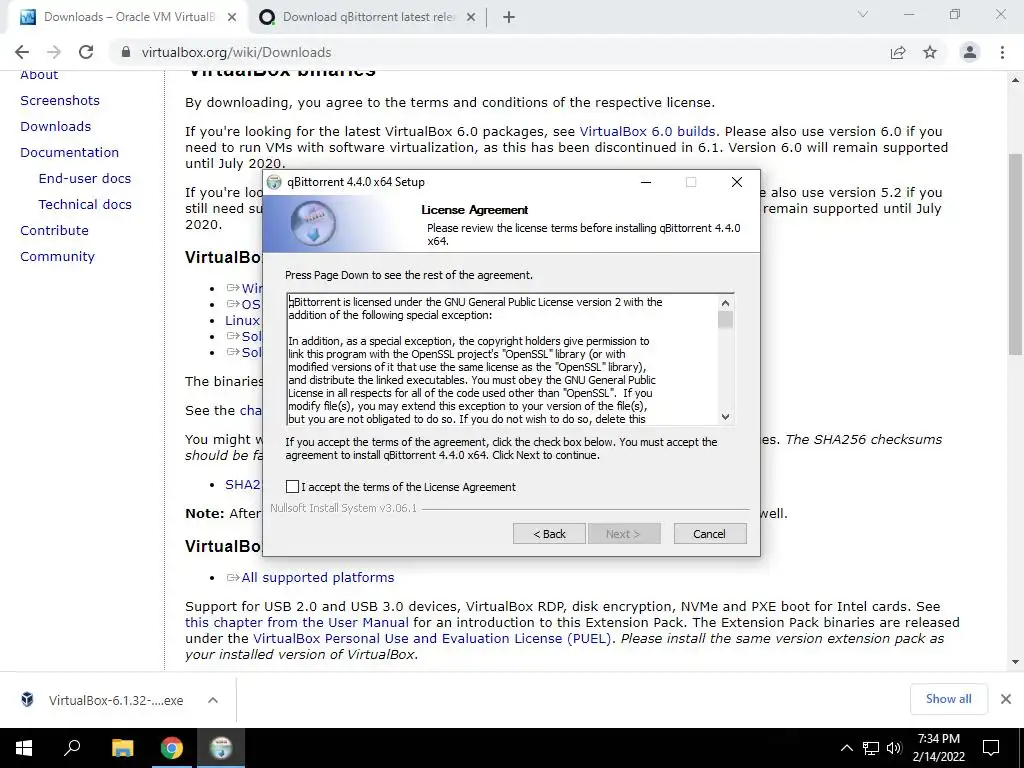Viewport: 1024px width, 768px height.
Task: Open the Screenshots sidebar link
Action: coord(60,101)
